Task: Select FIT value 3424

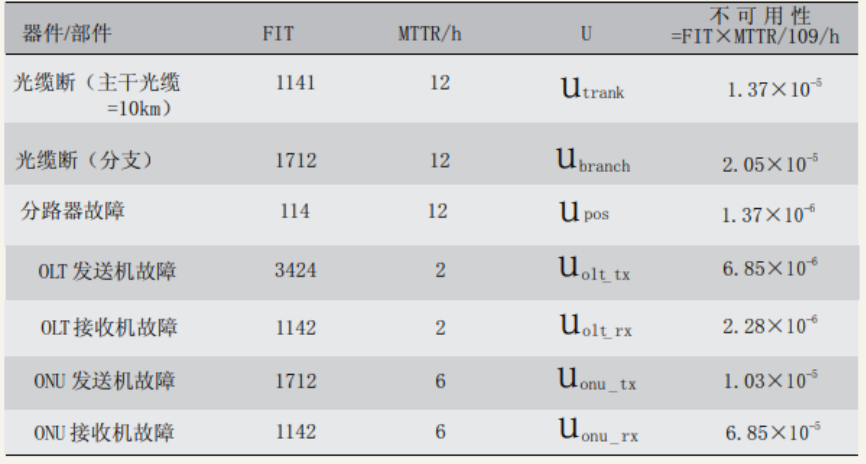Action: (x=295, y=270)
